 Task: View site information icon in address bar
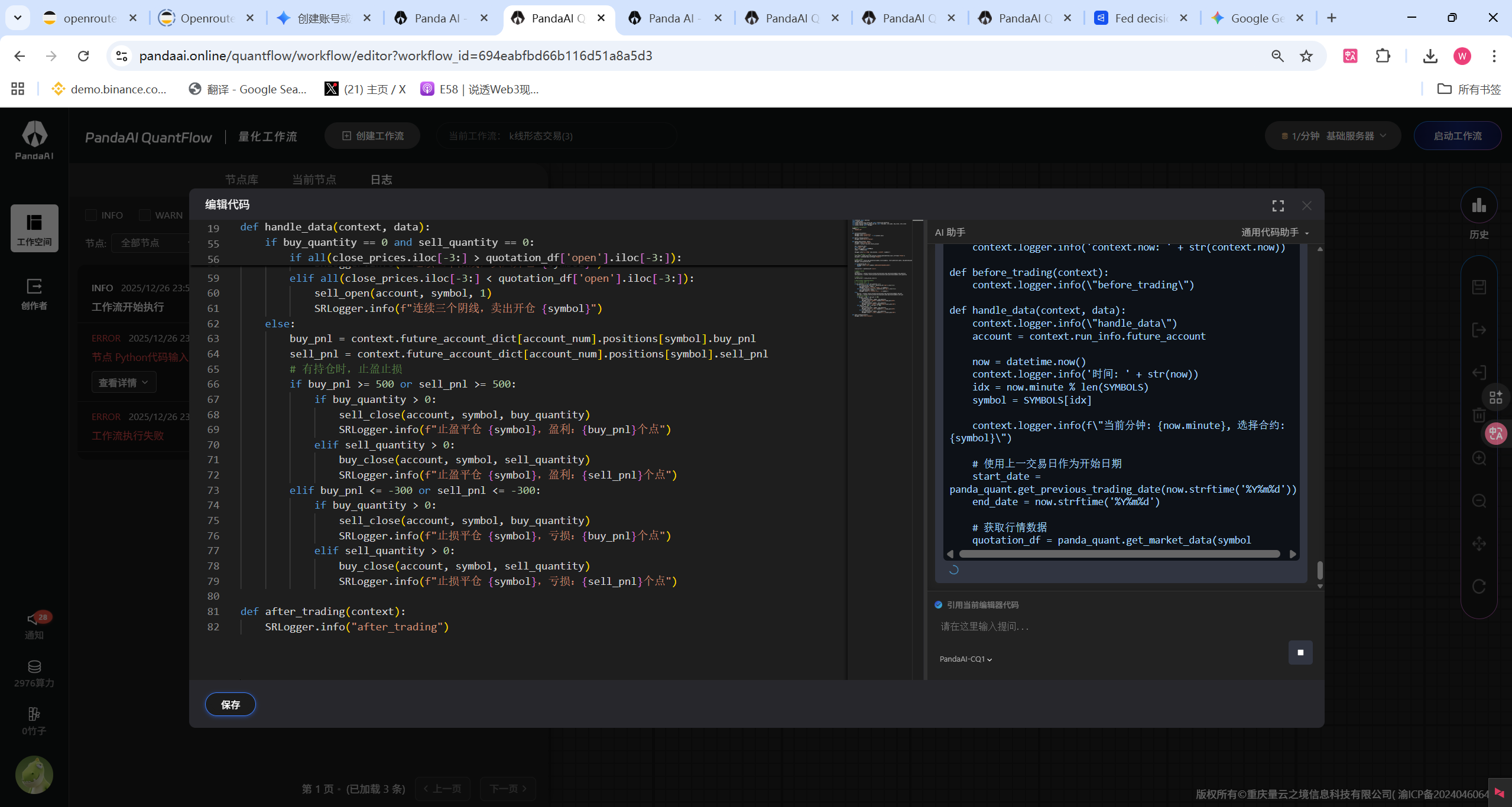[x=122, y=56]
